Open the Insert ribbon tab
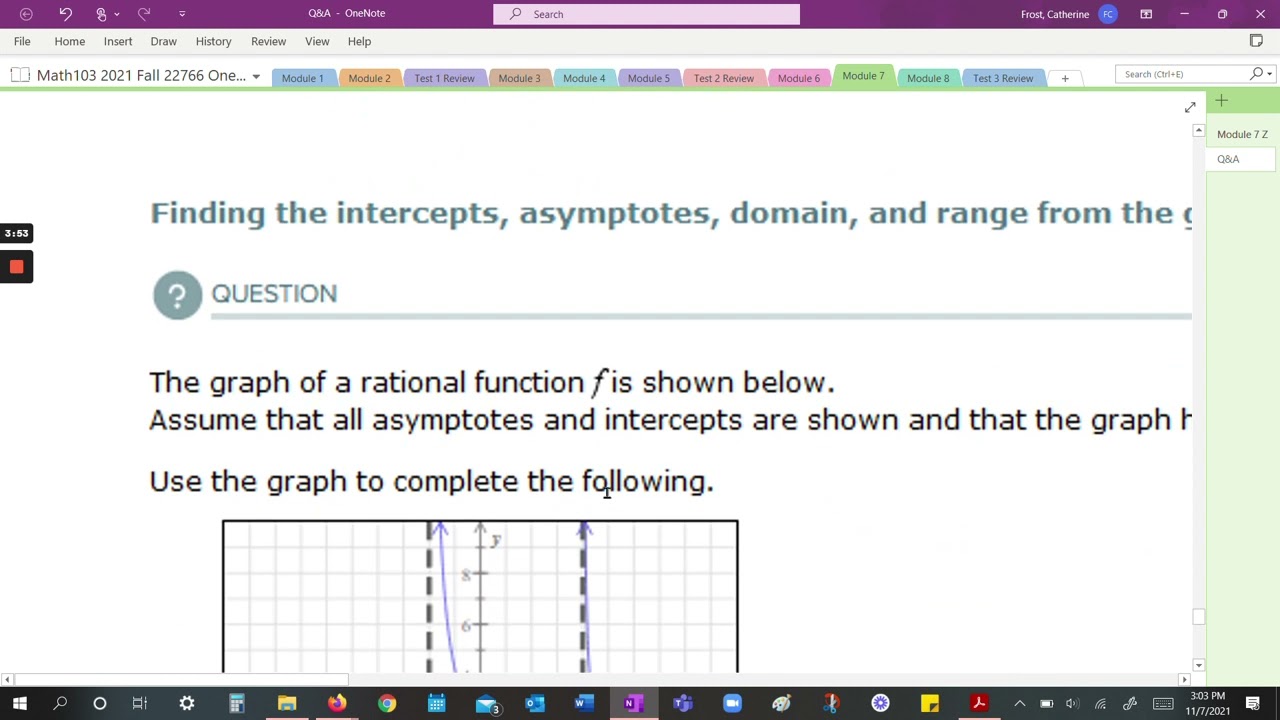This screenshot has height=720, width=1280. point(118,42)
